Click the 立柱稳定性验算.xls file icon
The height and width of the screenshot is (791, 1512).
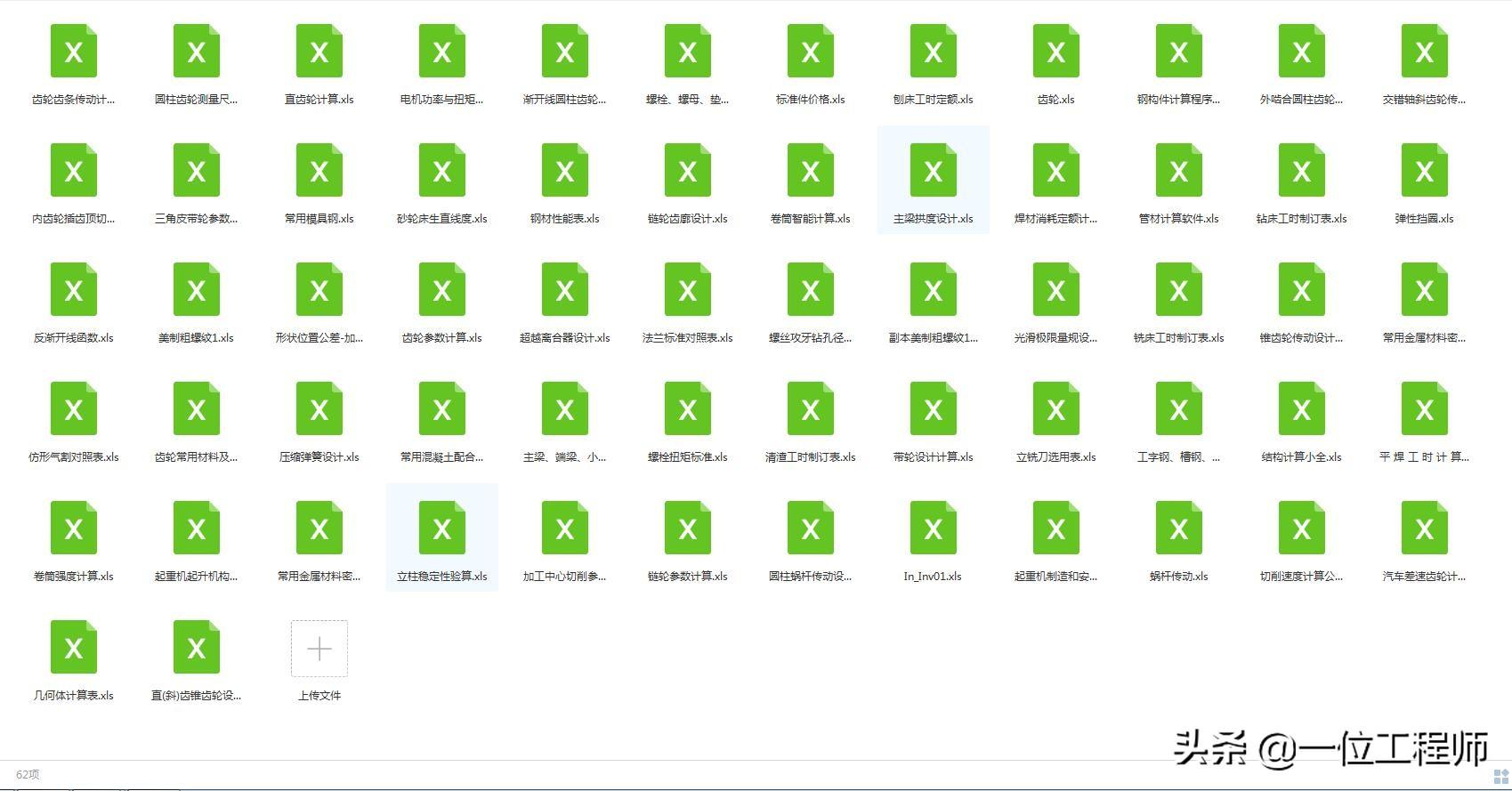(442, 529)
